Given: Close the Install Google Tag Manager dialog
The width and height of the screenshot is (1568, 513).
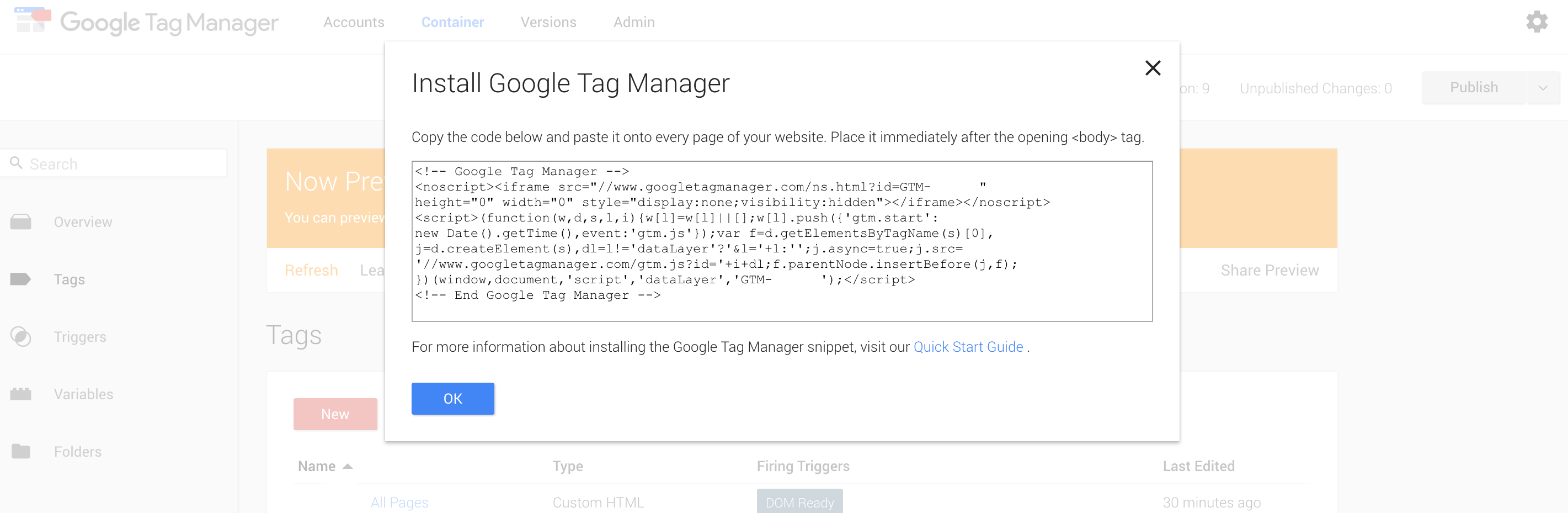Looking at the screenshot, I should tap(1152, 67).
